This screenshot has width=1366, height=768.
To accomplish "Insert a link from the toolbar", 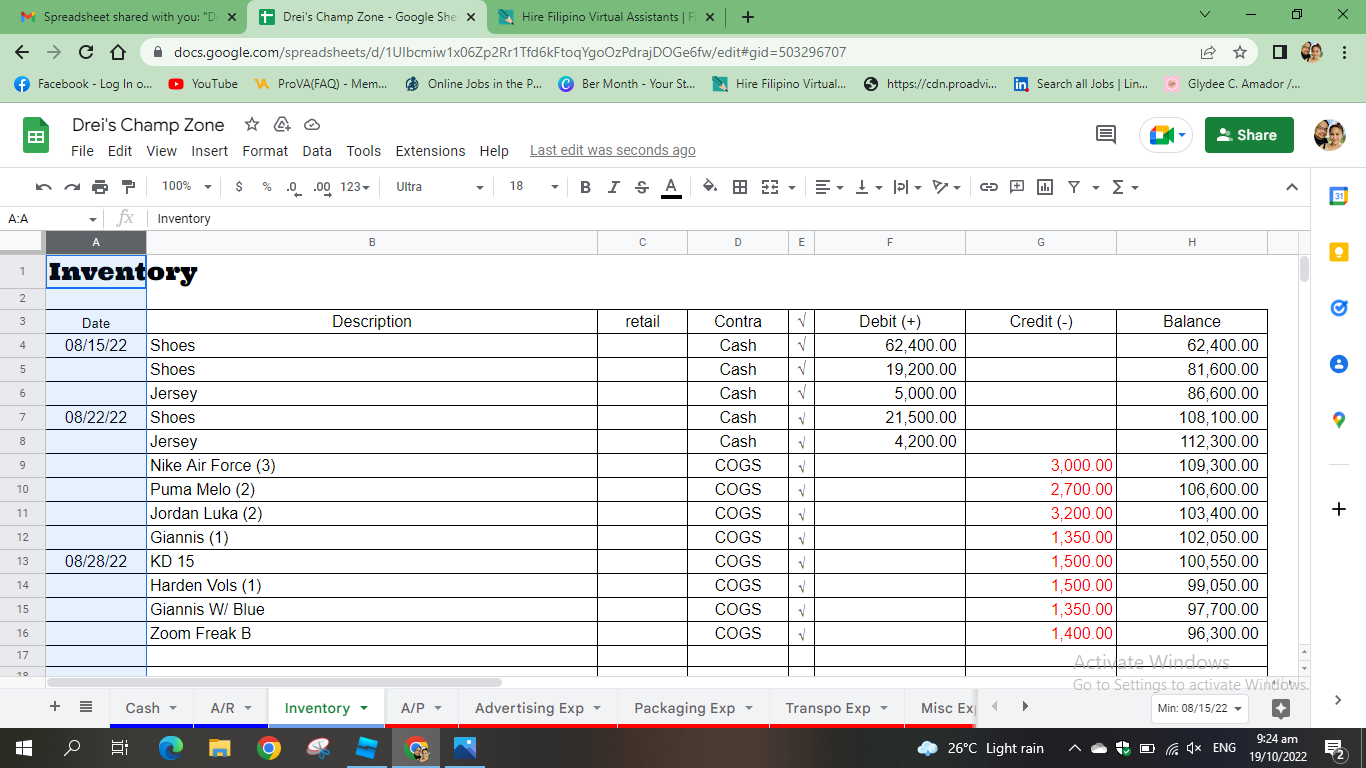I will (x=989, y=187).
